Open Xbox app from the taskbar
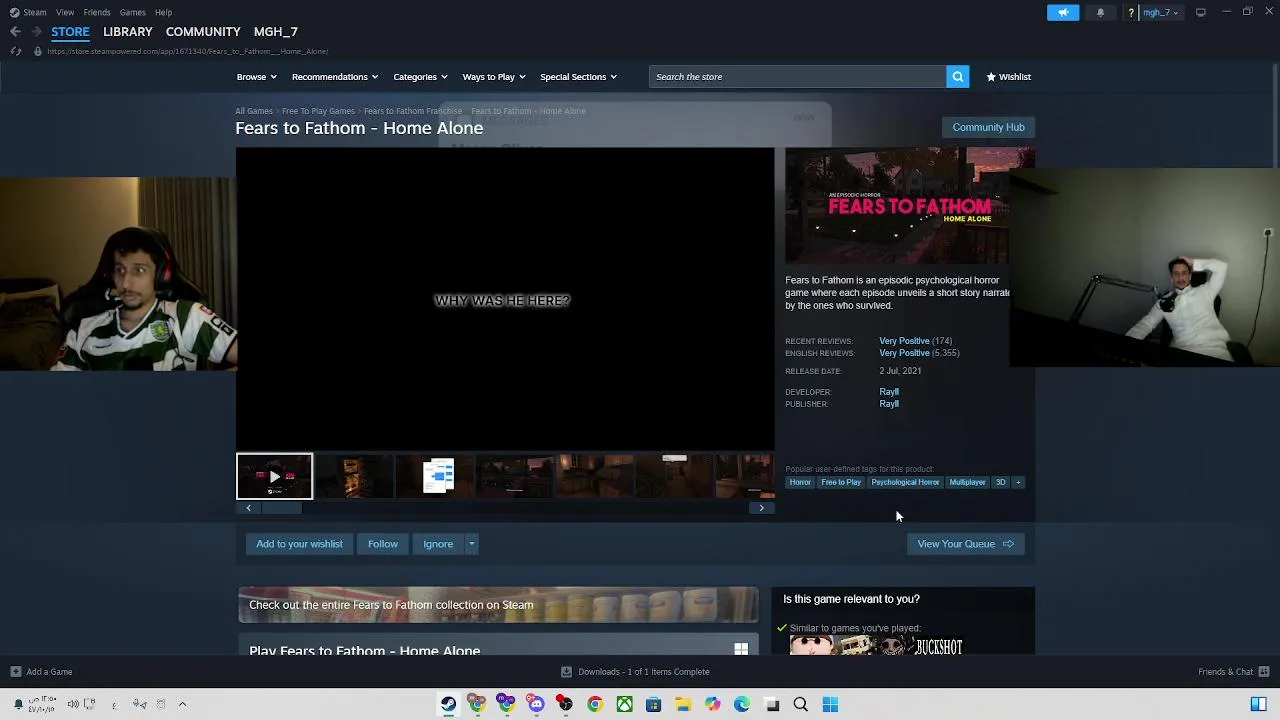1280x720 pixels. [x=624, y=704]
